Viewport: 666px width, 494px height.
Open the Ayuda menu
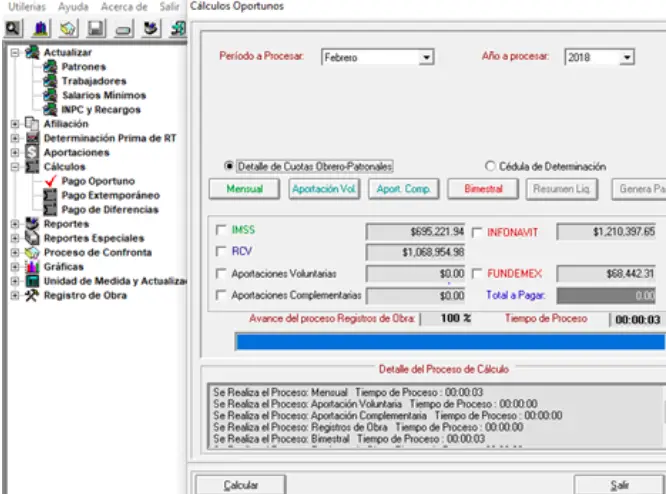[x=73, y=7]
